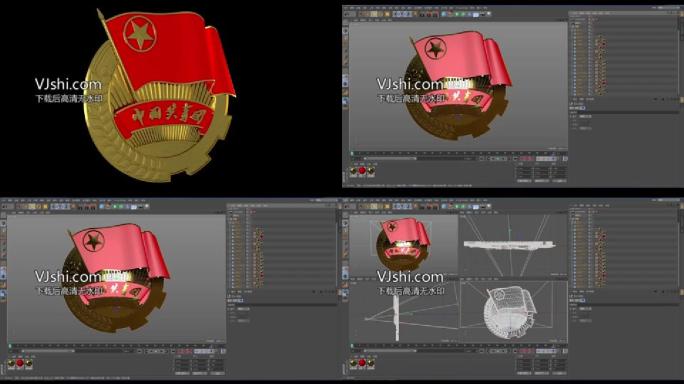Click the red record keyframe button in bottom-left window timeline

click(x=181, y=351)
